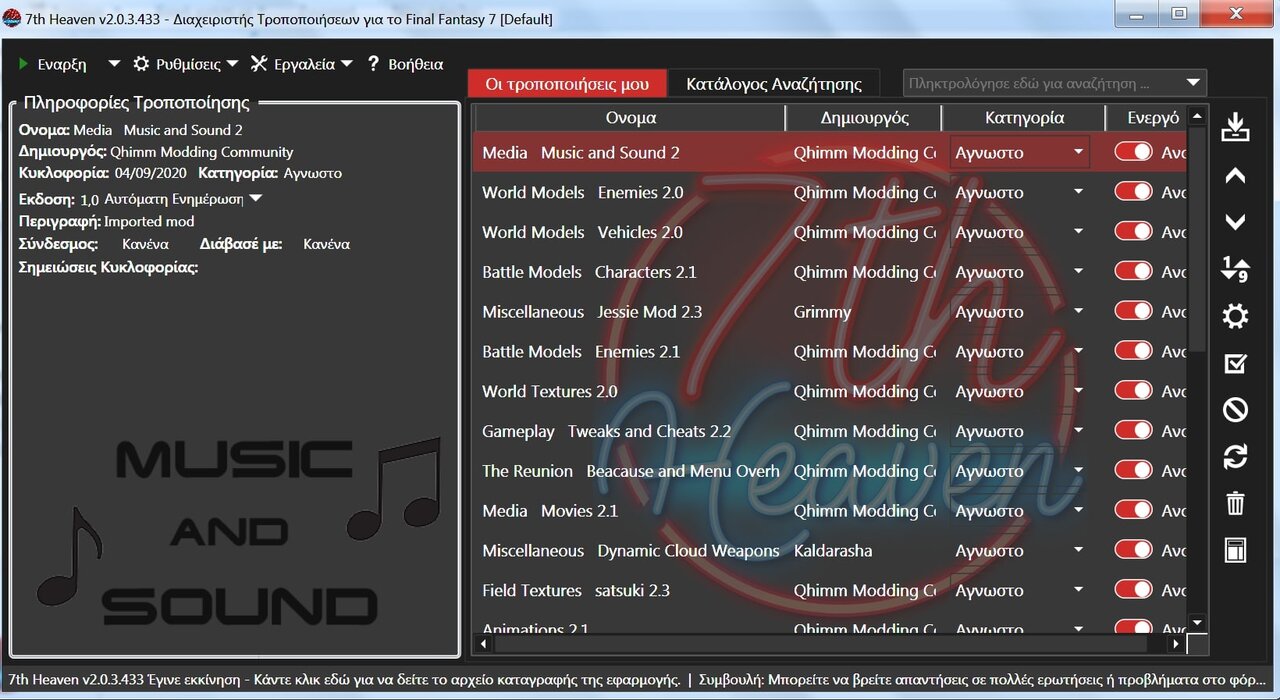Click the activate all checkmark icon
1280x700 pixels.
(1235, 363)
